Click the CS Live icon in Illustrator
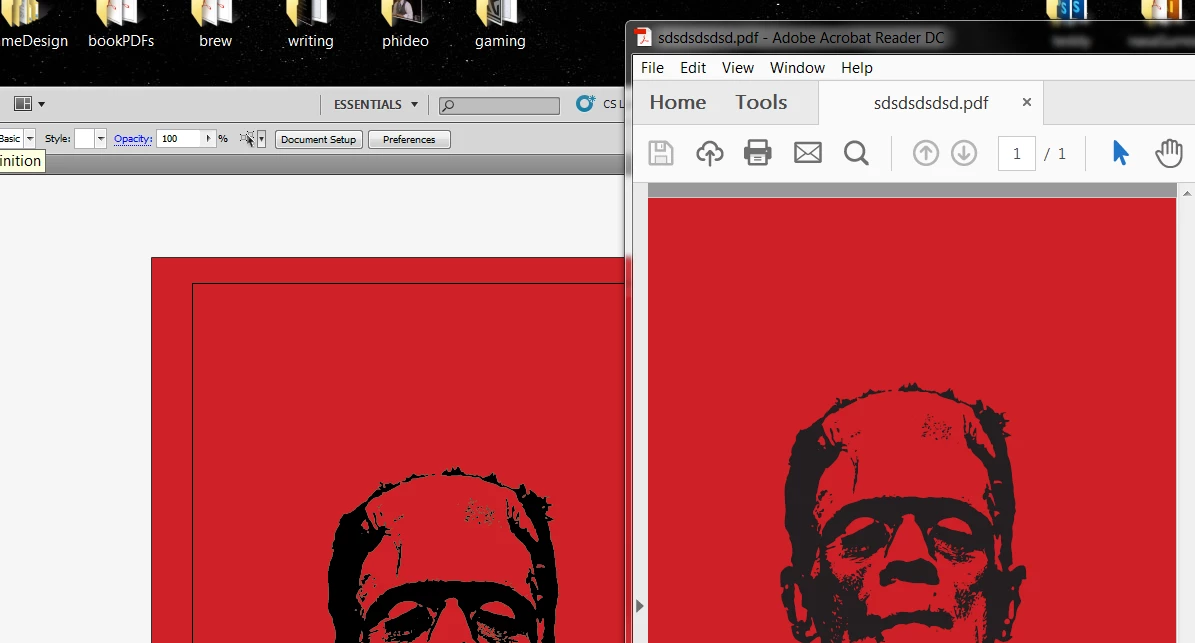This screenshot has width=1195, height=643. (x=585, y=104)
